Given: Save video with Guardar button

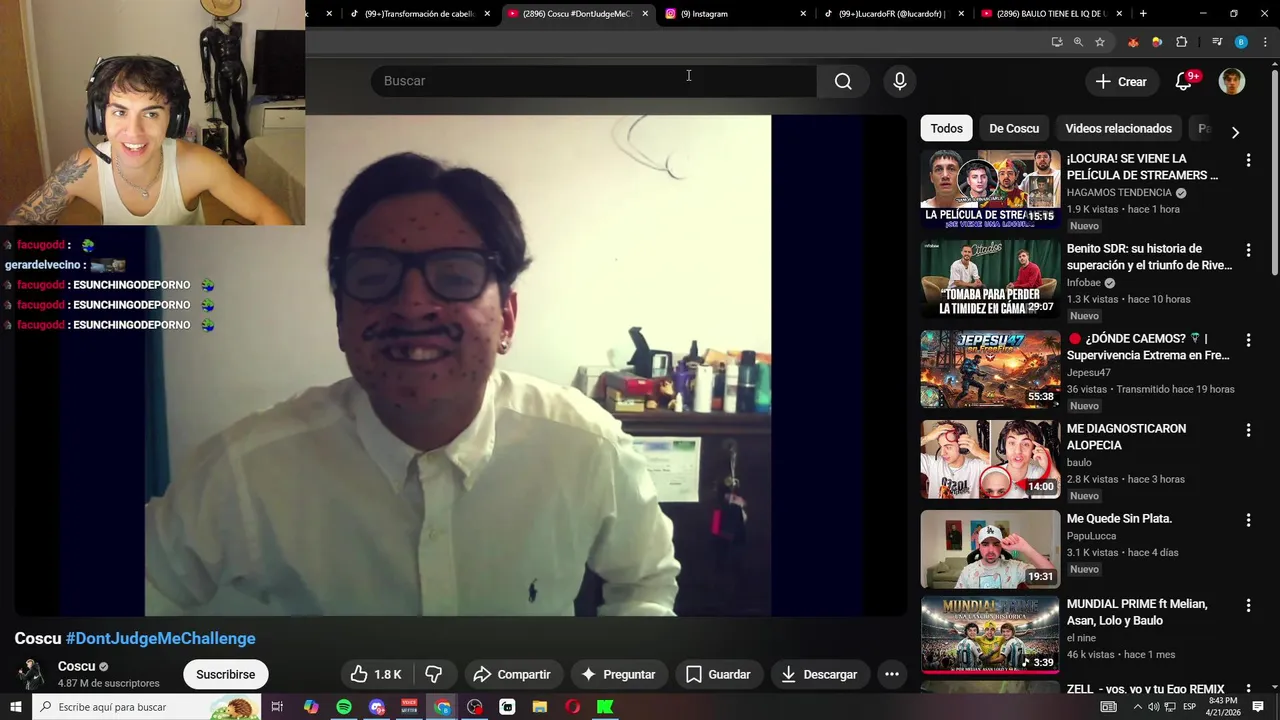Looking at the screenshot, I should (717, 674).
